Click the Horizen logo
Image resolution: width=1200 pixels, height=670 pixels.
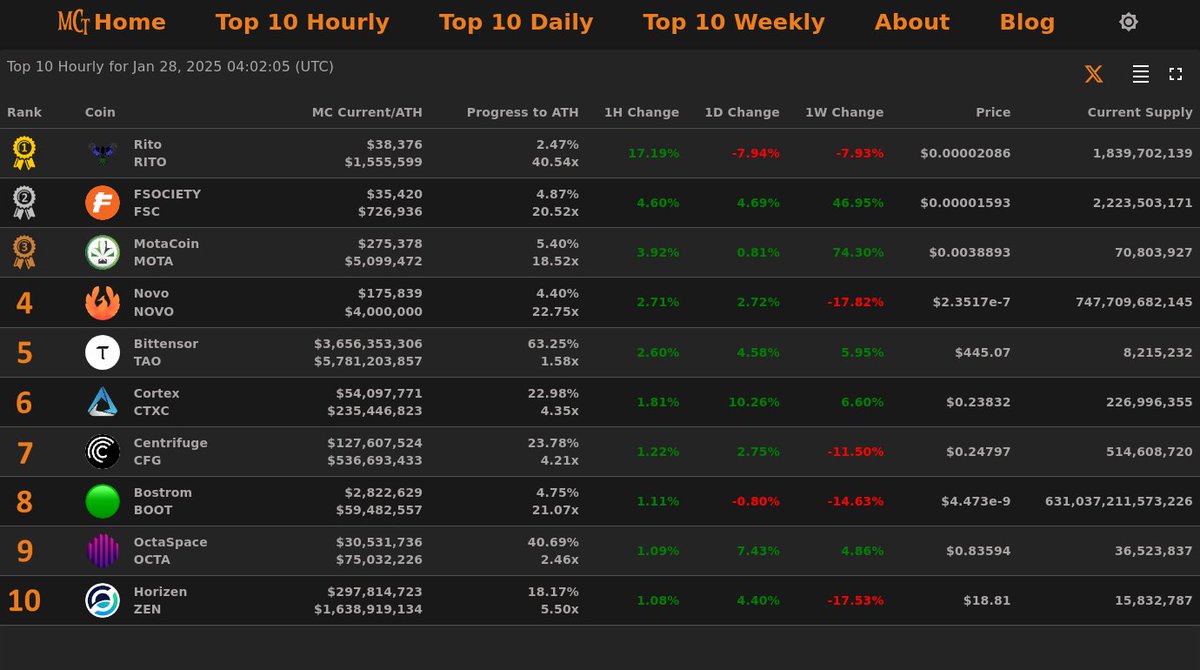(x=102, y=601)
